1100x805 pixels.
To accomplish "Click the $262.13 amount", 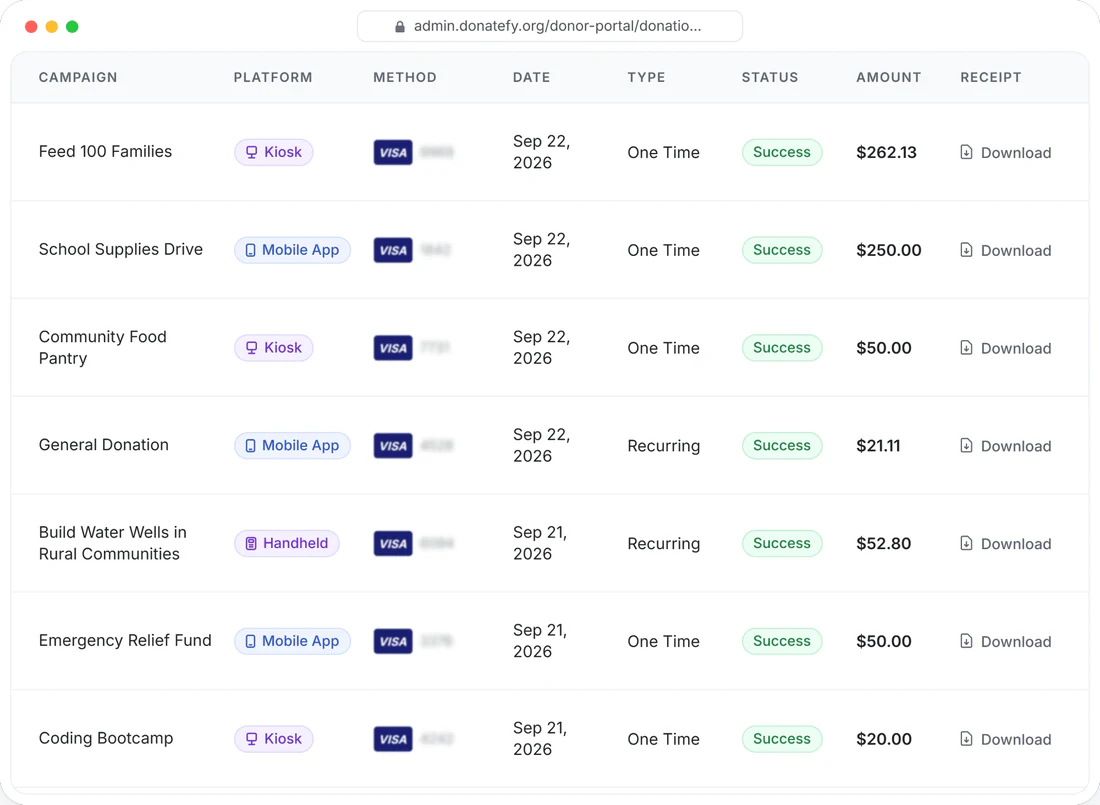I will (886, 152).
